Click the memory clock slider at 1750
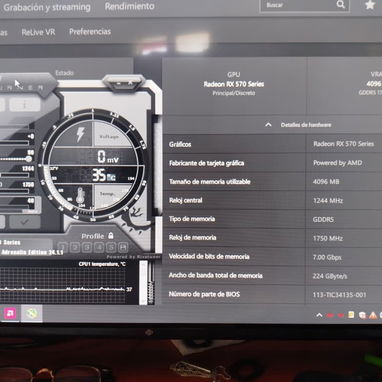382x382 pixels. click(15, 191)
